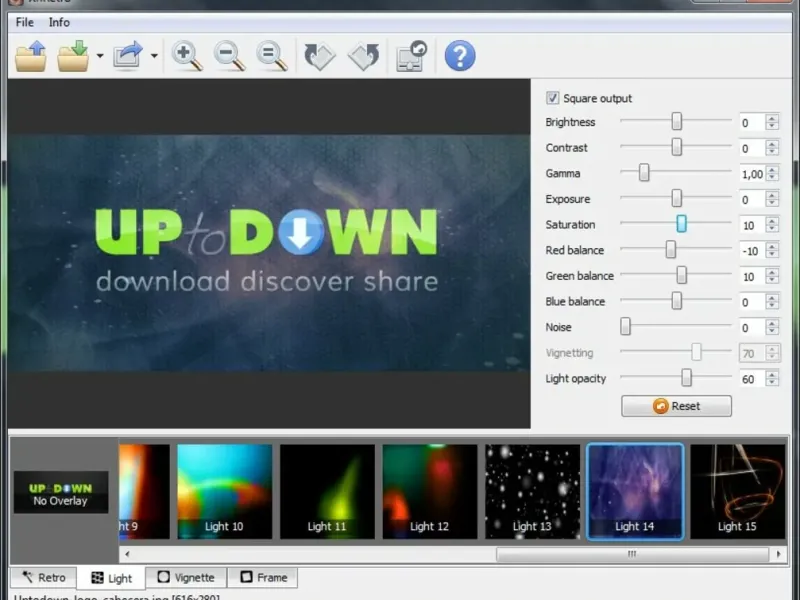Uncheck the Square output checkbox
The height and width of the screenshot is (600, 800).
[552, 98]
